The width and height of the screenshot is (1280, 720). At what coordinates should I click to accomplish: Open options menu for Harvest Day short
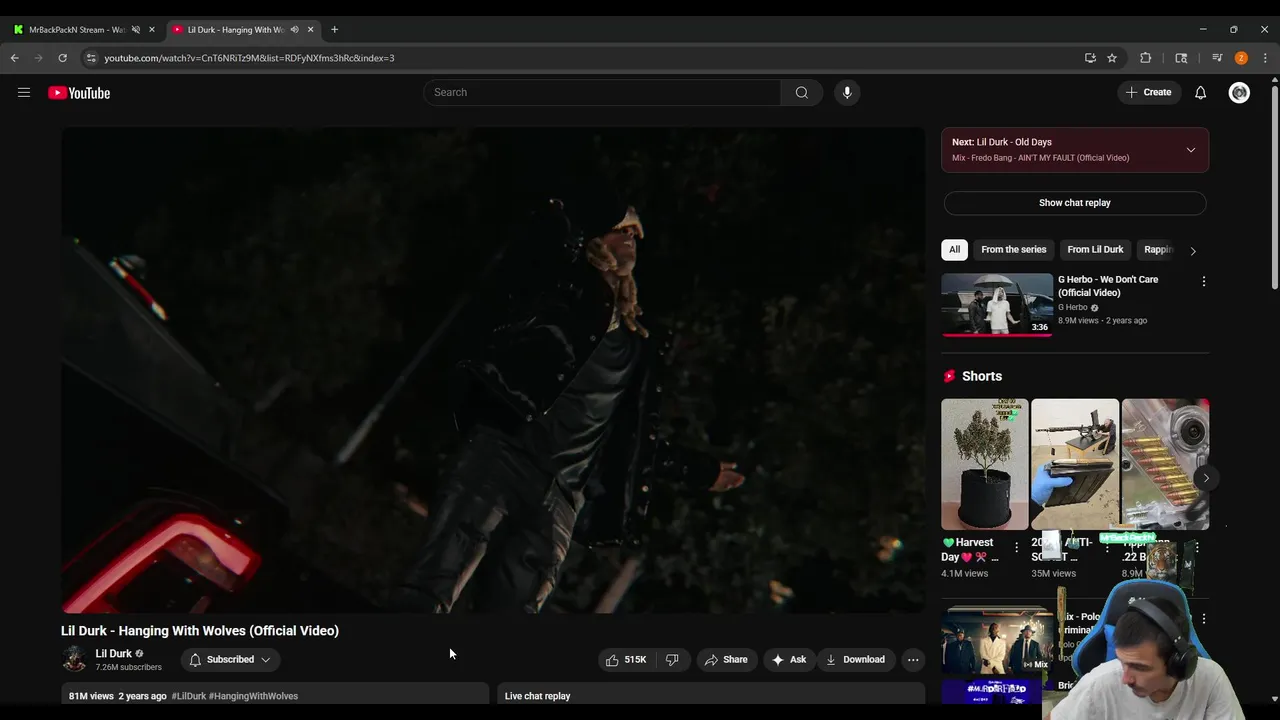1016,547
